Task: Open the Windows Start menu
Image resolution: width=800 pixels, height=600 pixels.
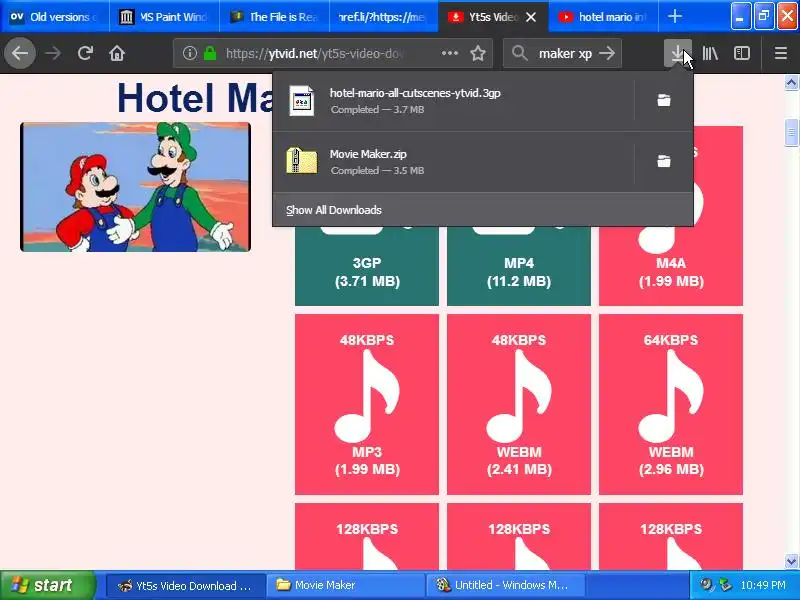Action: point(47,585)
